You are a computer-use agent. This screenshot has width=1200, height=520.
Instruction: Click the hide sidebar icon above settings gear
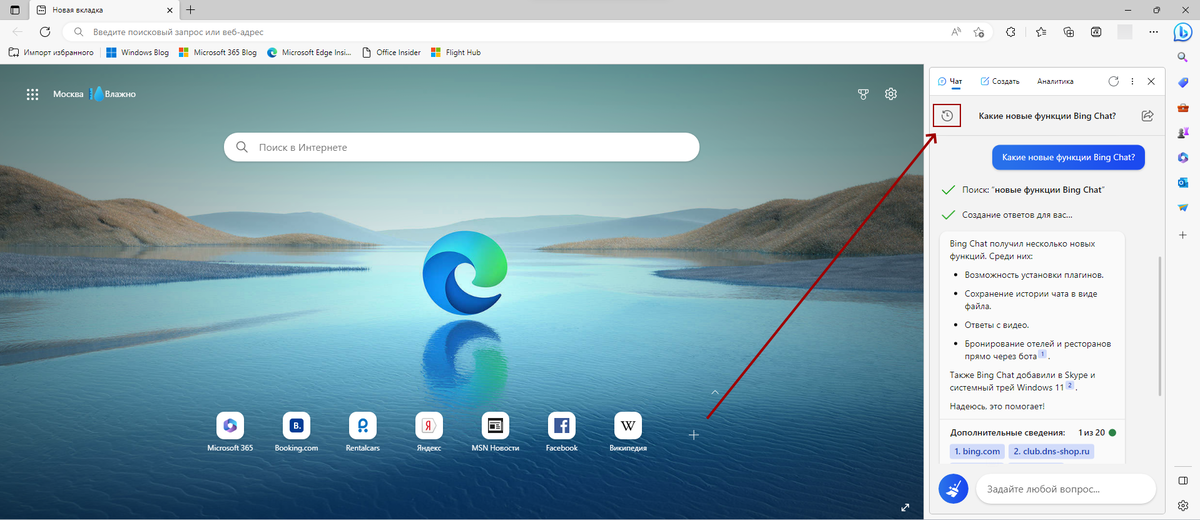(1183, 481)
